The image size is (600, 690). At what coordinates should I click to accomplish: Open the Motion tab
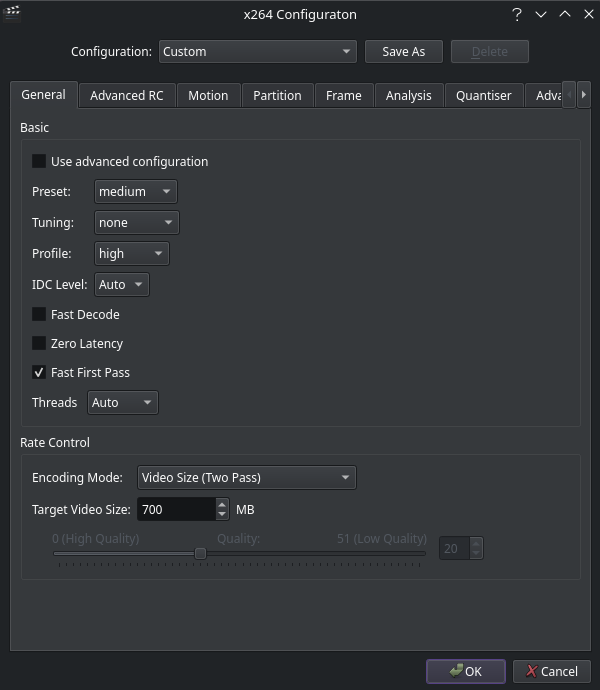208,95
